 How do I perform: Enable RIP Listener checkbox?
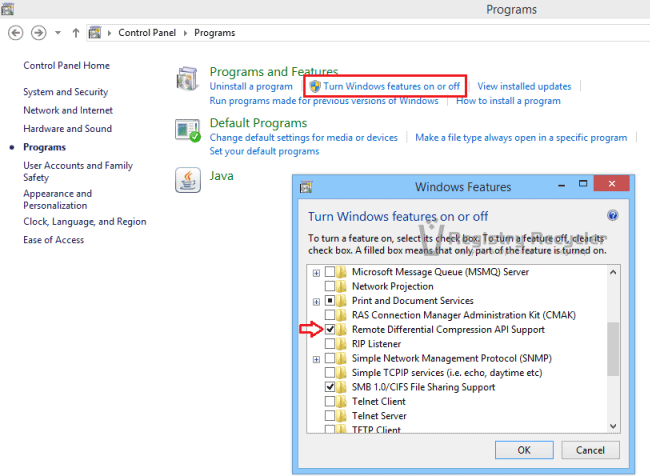coord(330,344)
